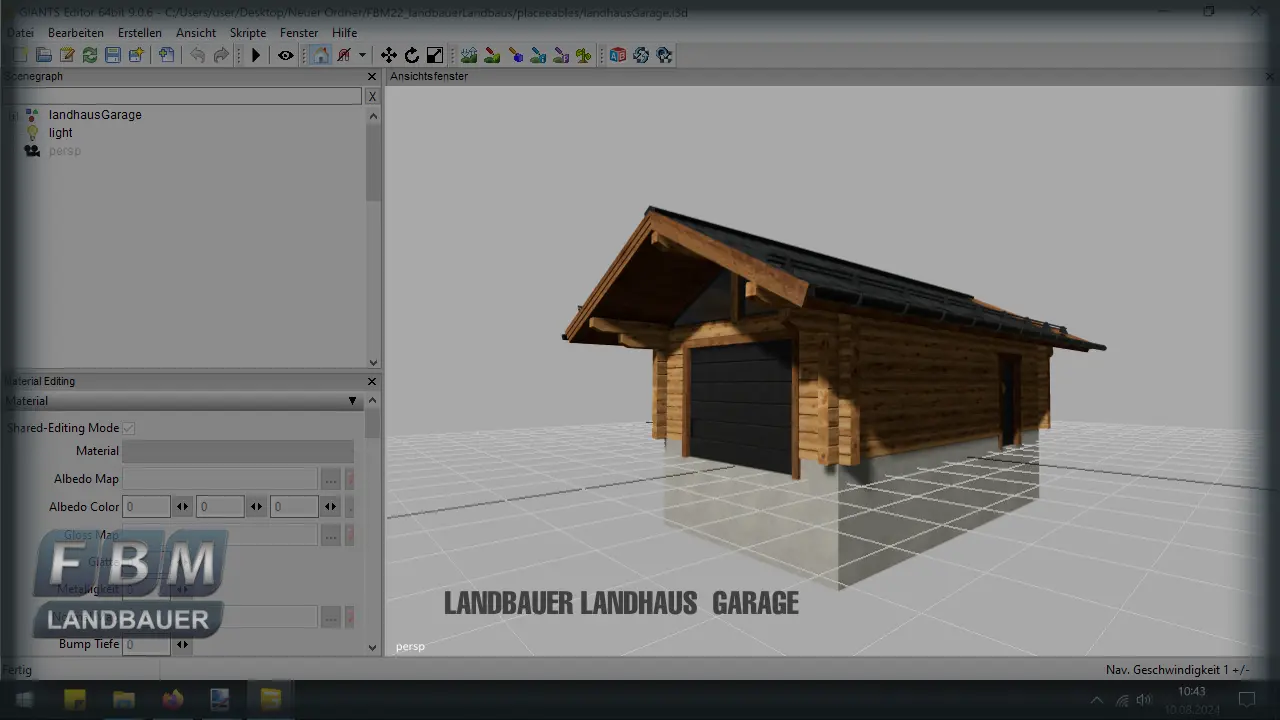Open the Datei menu
The width and height of the screenshot is (1280, 720).
pyautogui.click(x=20, y=33)
